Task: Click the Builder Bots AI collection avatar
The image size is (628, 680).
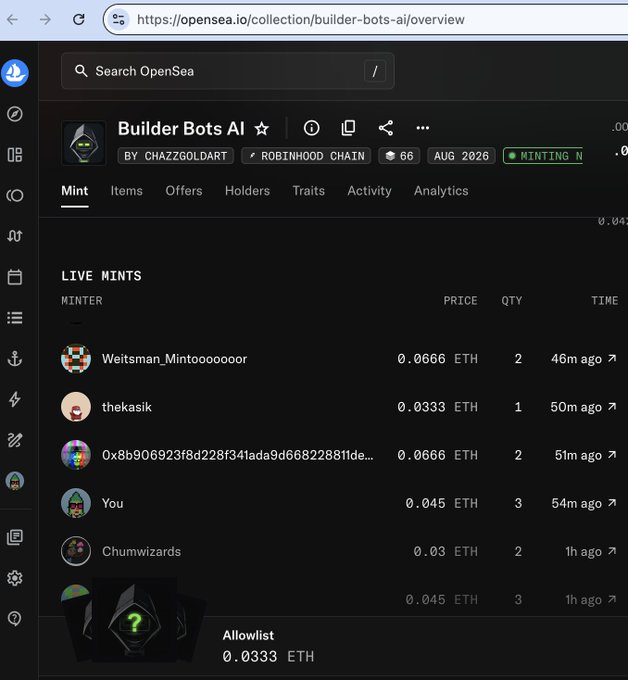Action: tap(84, 143)
